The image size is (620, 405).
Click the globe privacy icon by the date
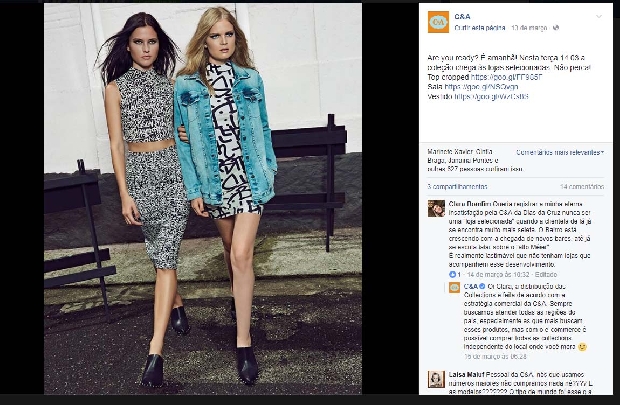coord(556,28)
